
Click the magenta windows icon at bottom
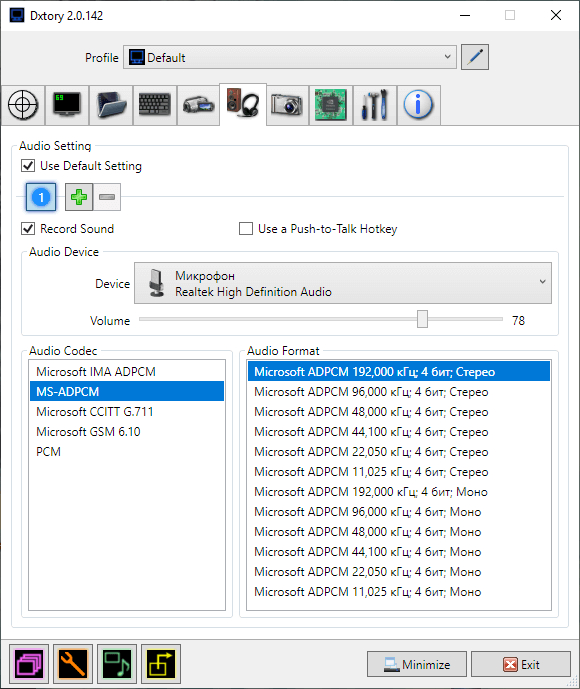tap(29, 664)
